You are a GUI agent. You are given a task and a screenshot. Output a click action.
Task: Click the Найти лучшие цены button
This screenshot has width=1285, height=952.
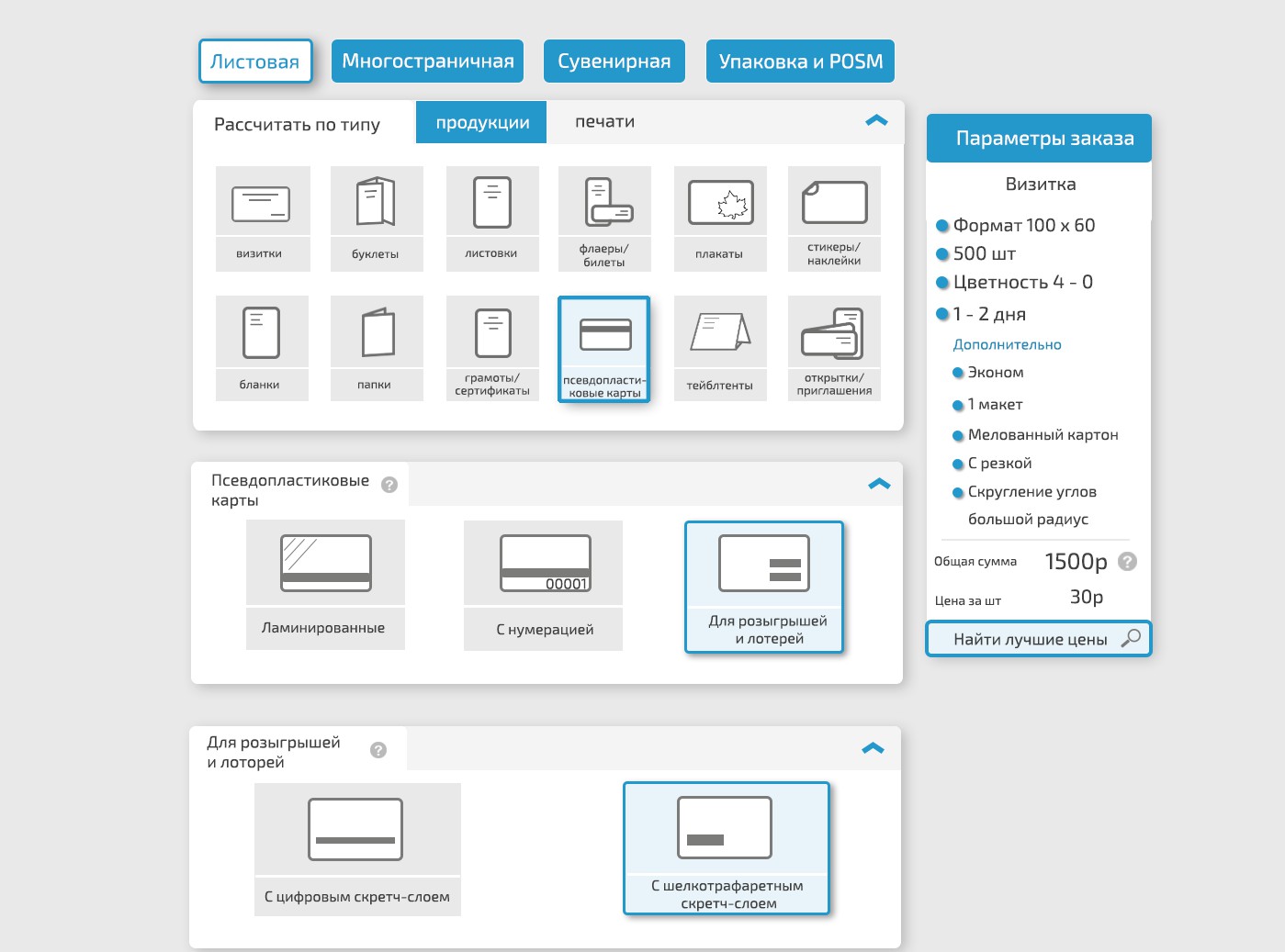point(1039,638)
